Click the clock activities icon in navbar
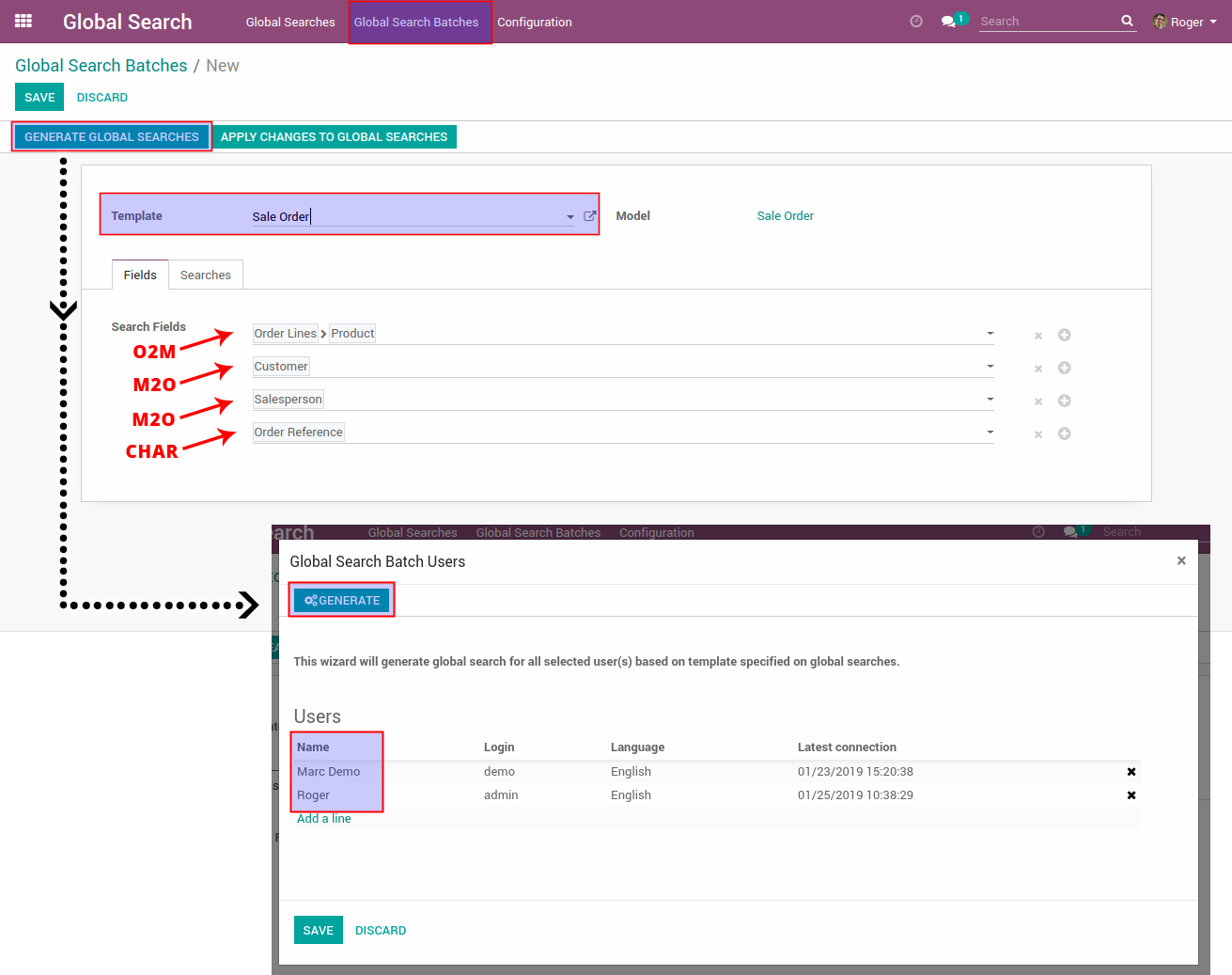The image size is (1232, 975). [916, 22]
